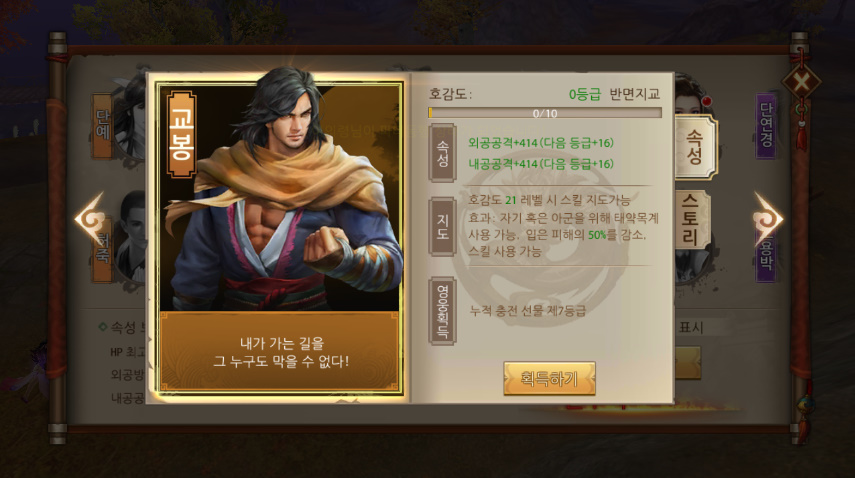Click the red notification dot on portrait
The image size is (855, 478).
coord(707,101)
